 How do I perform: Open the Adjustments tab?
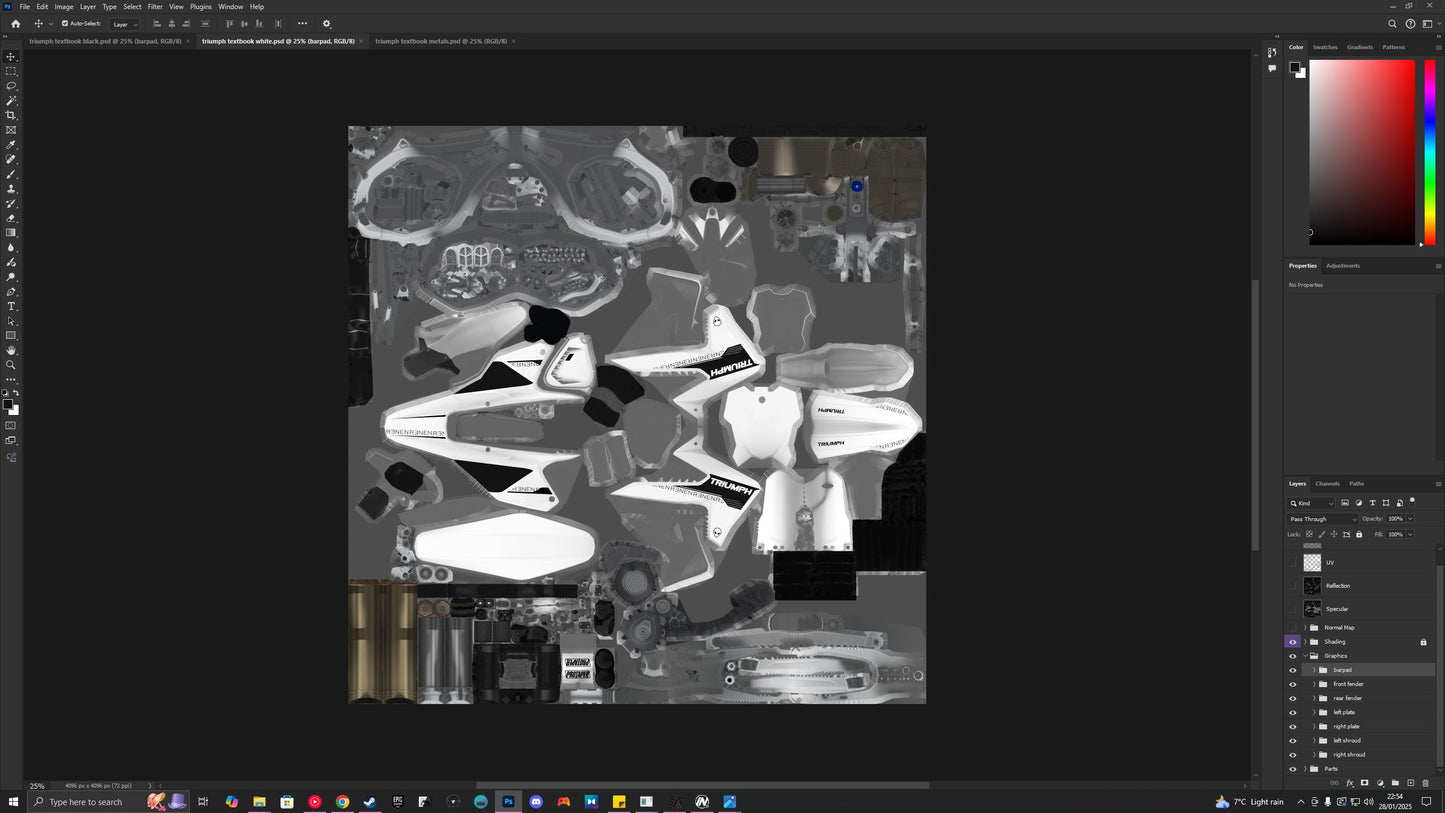(x=1343, y=266)
